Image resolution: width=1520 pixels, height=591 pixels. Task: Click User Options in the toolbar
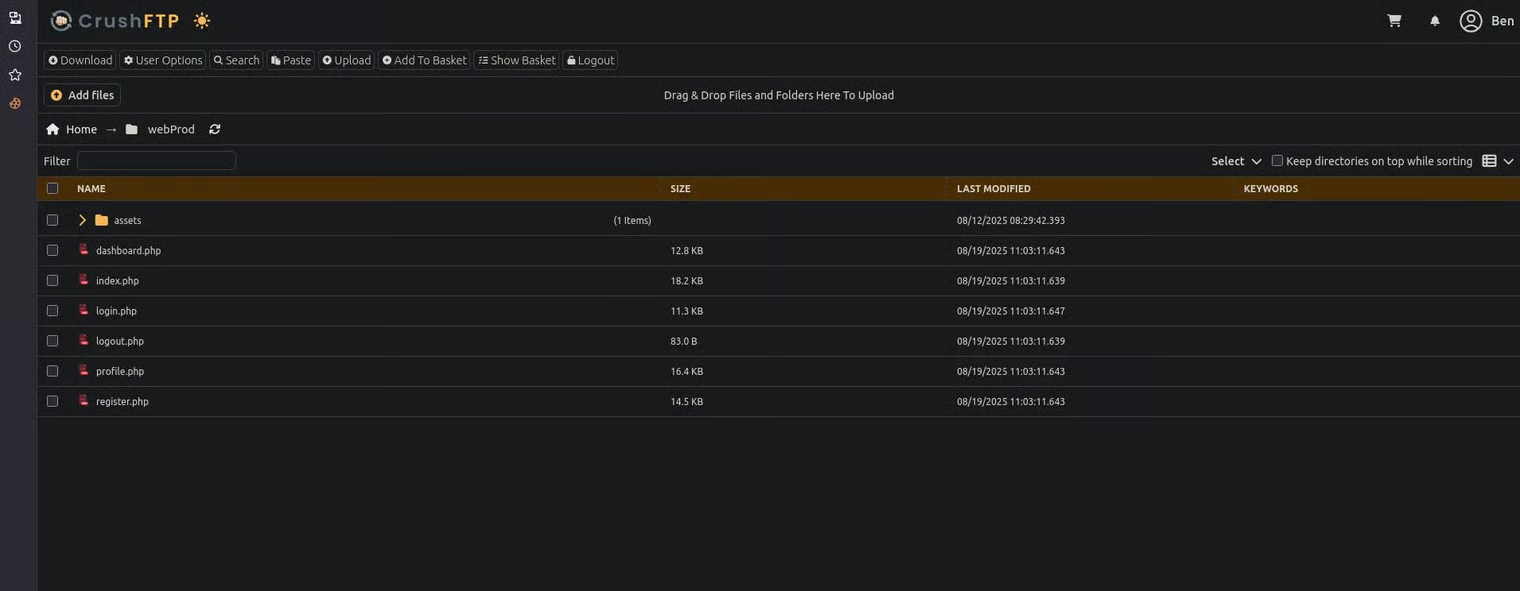point(163,61)
